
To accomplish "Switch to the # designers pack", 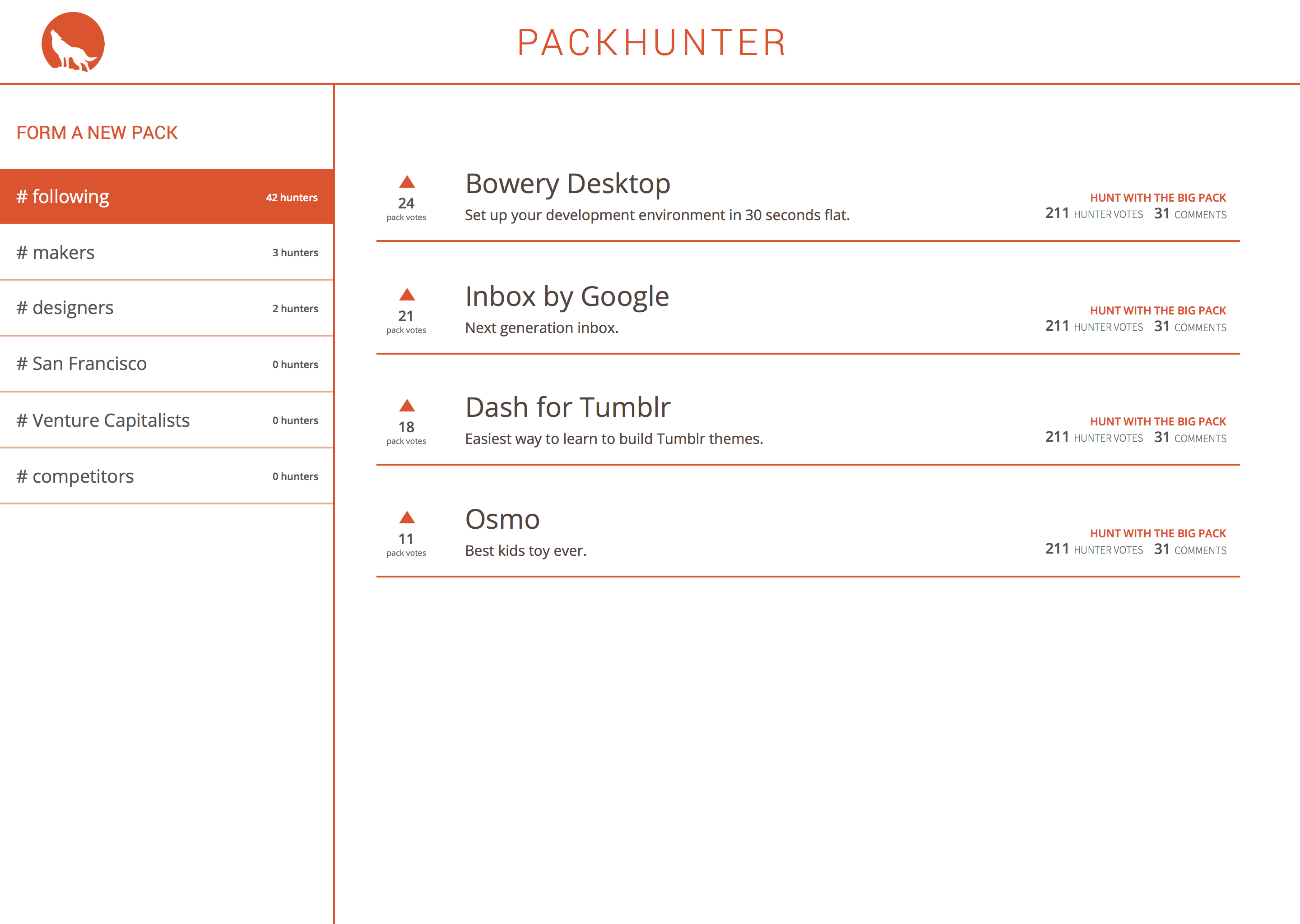I will (x=166, y=308).
